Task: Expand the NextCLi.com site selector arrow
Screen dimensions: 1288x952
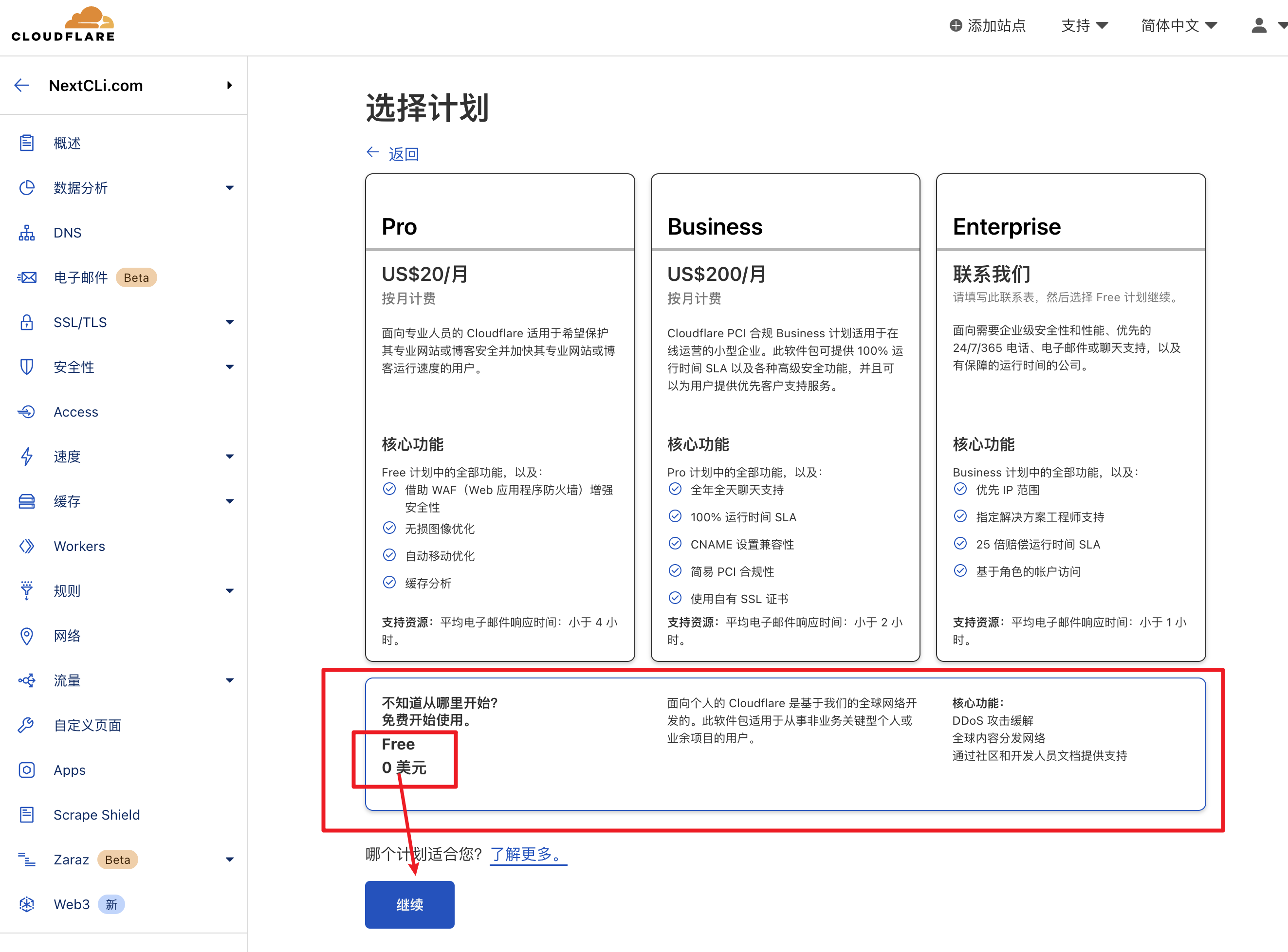Action: coord(229,85)
